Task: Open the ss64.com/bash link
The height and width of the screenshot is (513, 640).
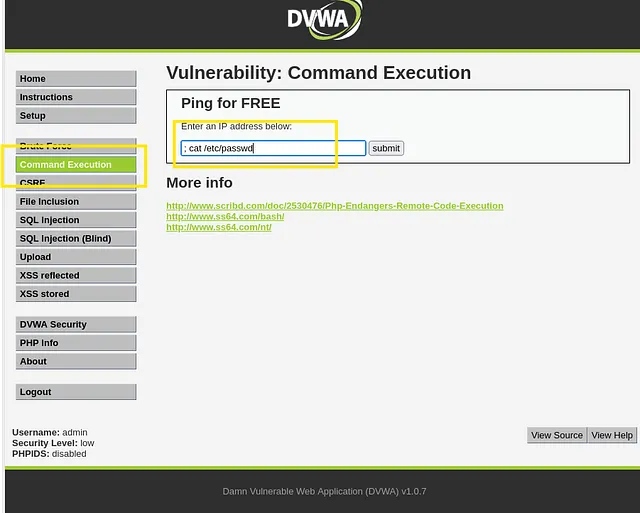Action: click(225, 216)
